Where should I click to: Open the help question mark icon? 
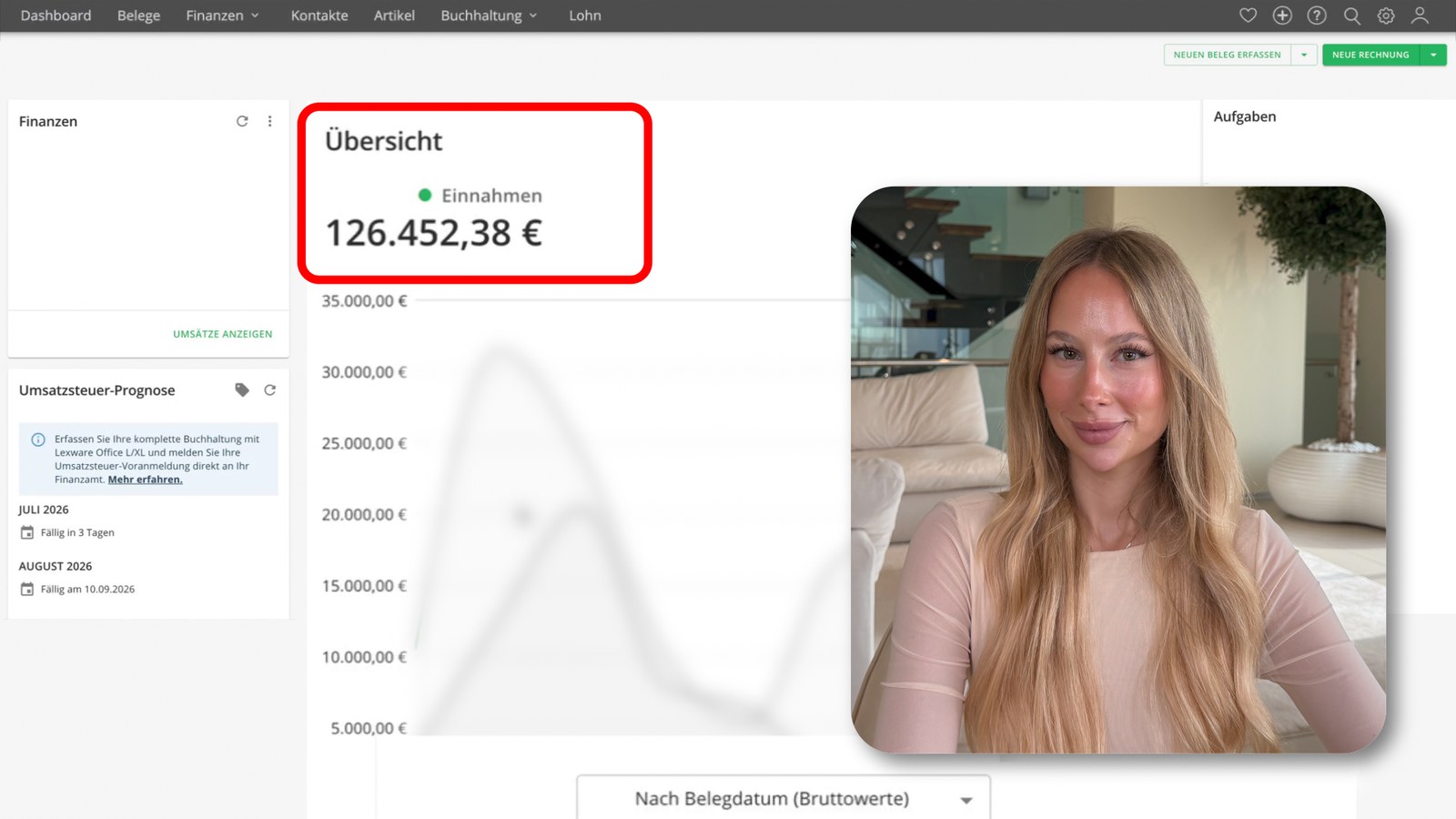[1317, 15]
